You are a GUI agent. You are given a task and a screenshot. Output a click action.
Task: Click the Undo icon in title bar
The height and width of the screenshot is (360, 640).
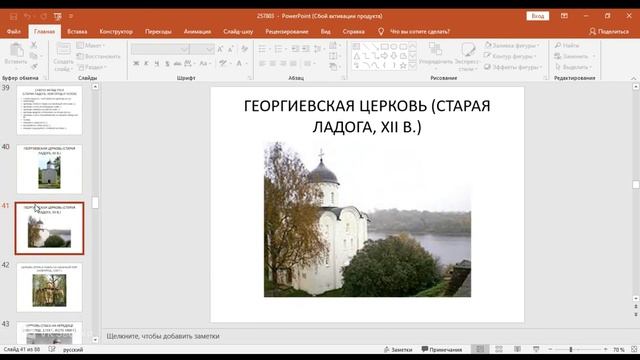pos(27,16)
